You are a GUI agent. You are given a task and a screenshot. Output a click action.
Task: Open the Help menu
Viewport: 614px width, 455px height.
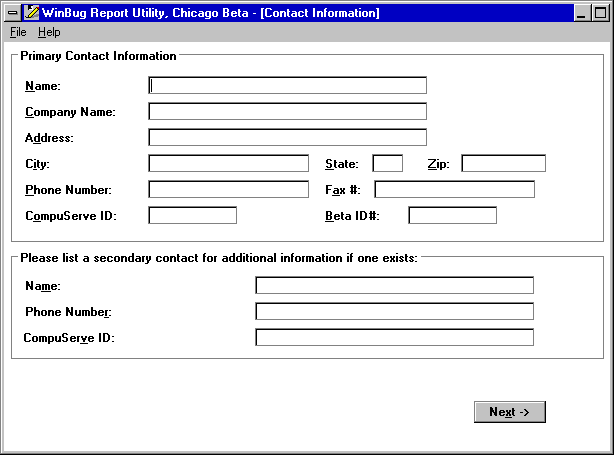coord(49,32)
